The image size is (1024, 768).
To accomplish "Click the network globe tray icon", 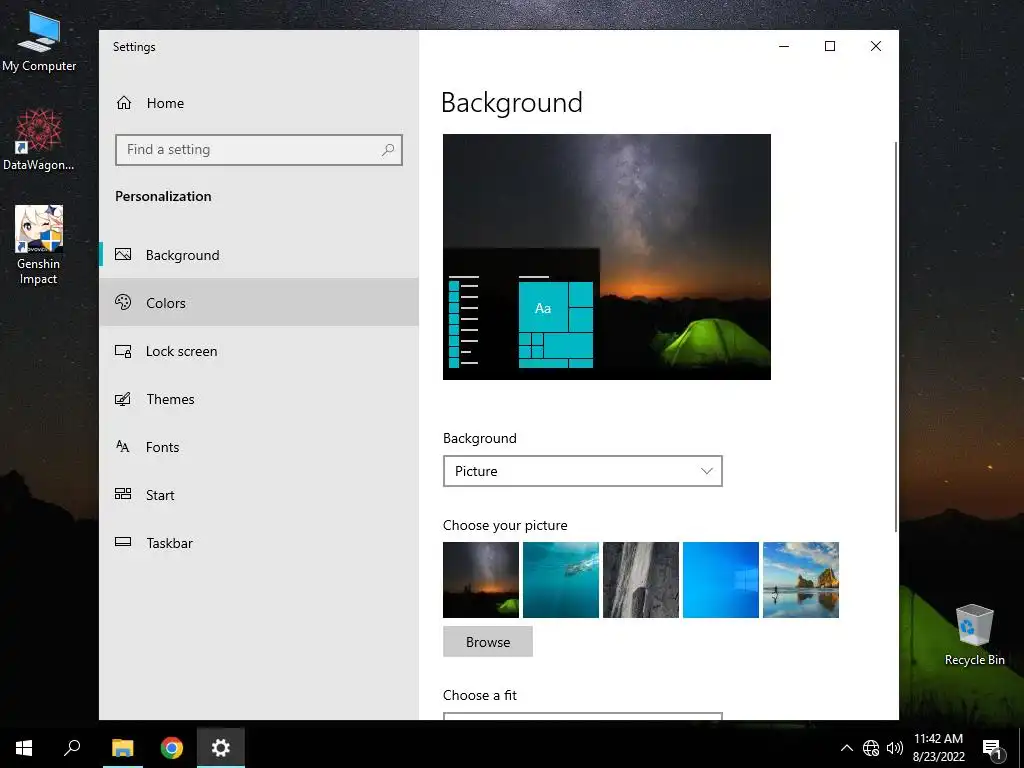I will pyautogui.click(x=871, y=748).
